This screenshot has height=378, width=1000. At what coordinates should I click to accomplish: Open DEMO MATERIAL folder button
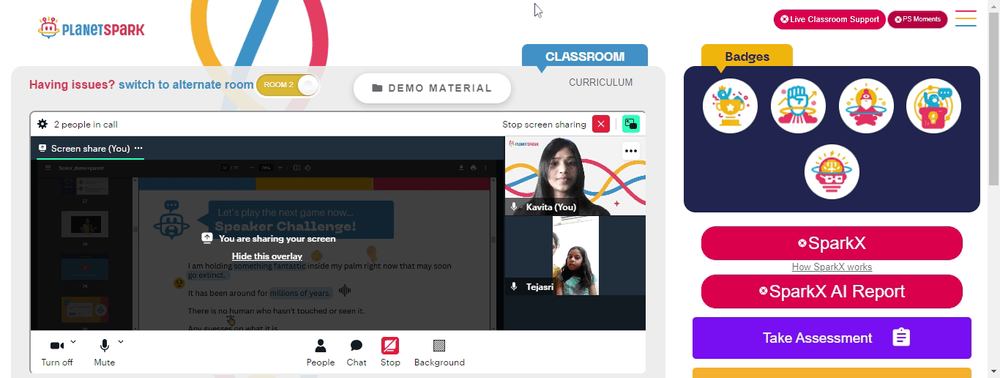click(x=432, y=88)
